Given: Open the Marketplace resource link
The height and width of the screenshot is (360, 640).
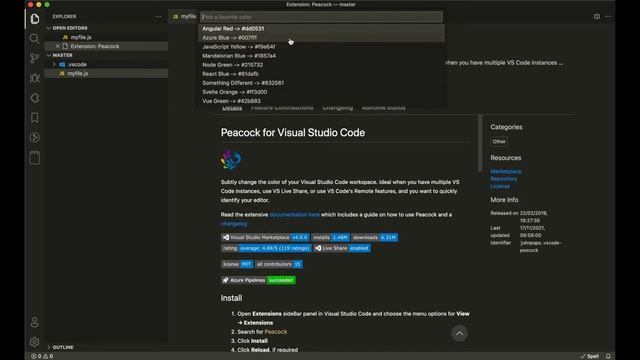Looking at the screenshot, I should [x=506, y=171].
